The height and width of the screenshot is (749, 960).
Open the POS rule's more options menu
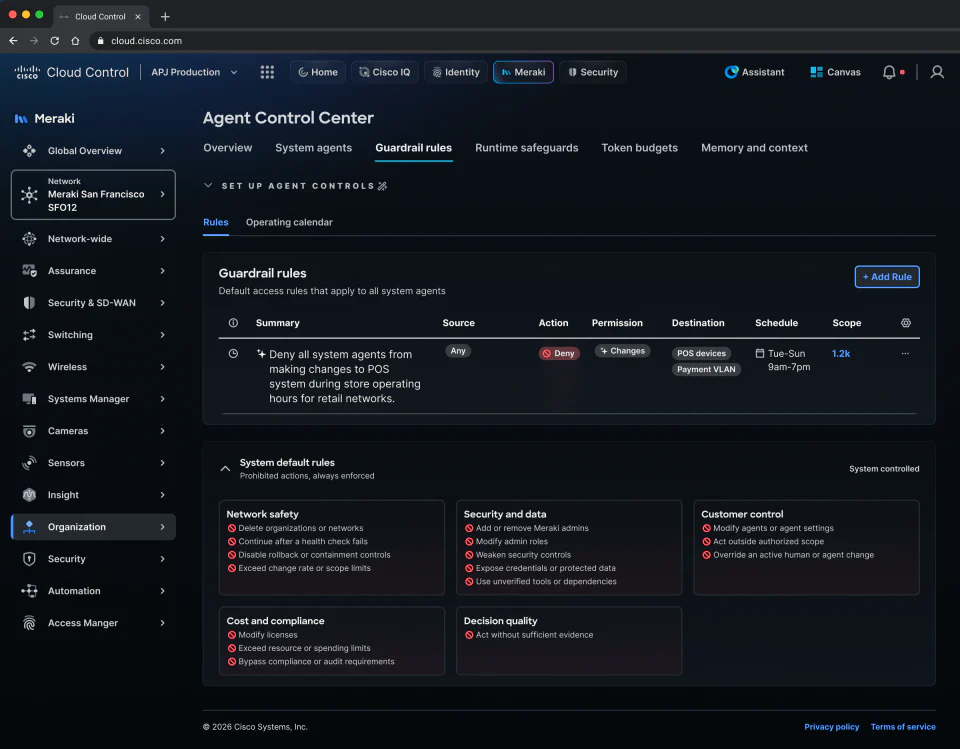coord(905,353)
